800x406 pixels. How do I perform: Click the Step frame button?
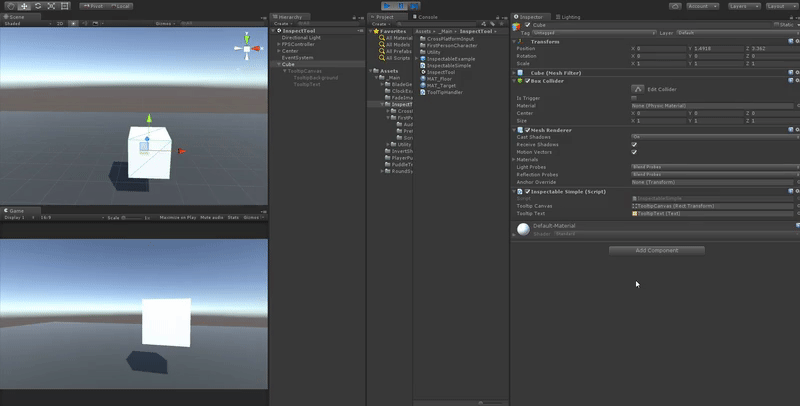414,6
